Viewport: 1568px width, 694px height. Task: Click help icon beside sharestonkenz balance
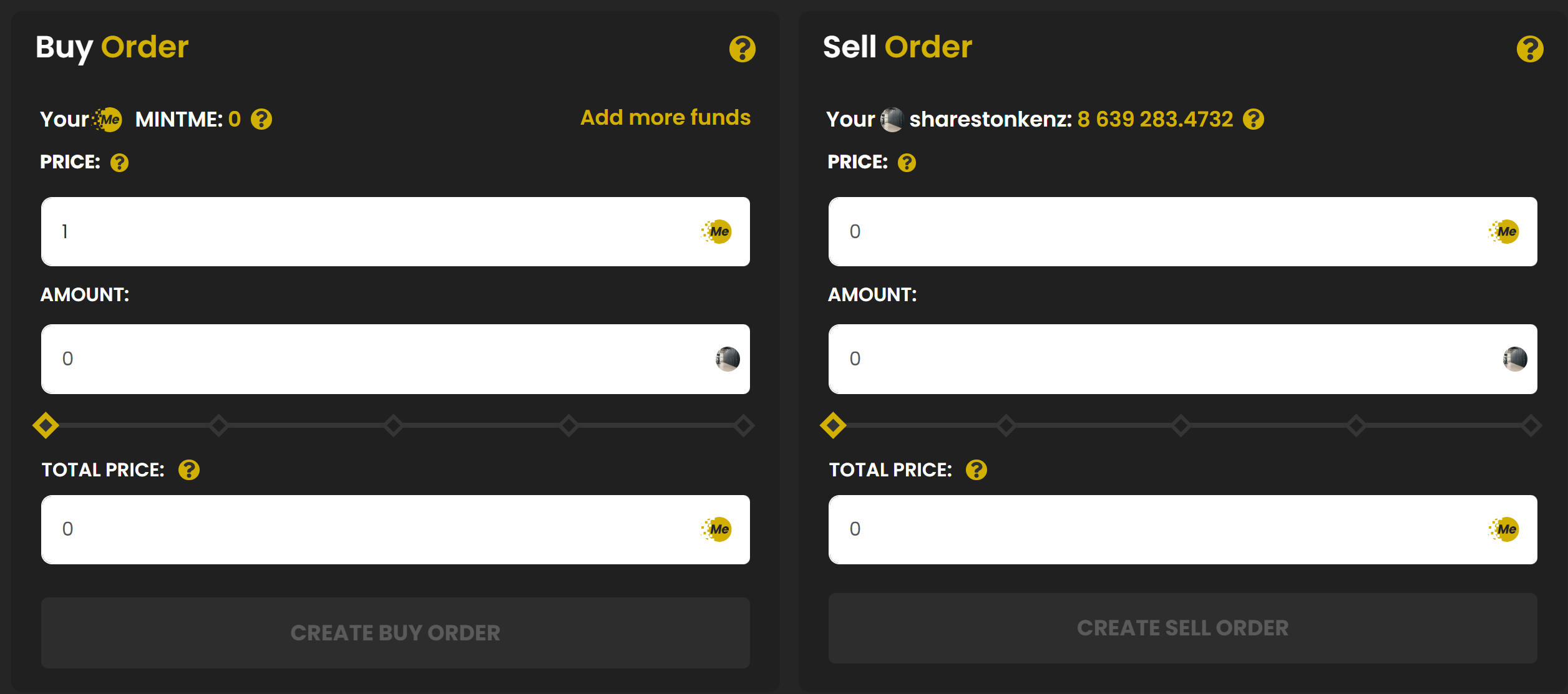coord(1253,119)
